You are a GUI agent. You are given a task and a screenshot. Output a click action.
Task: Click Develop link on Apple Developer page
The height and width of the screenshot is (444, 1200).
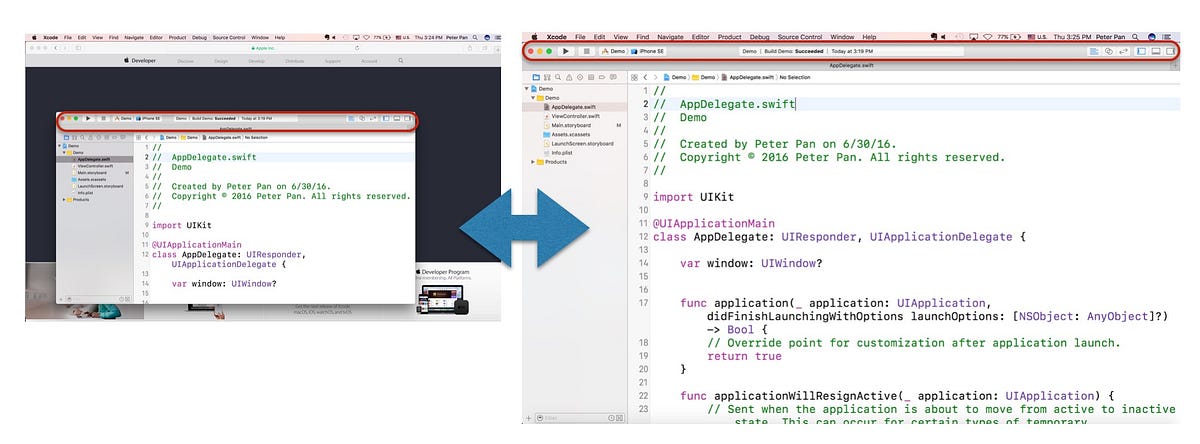click(256, 61)
